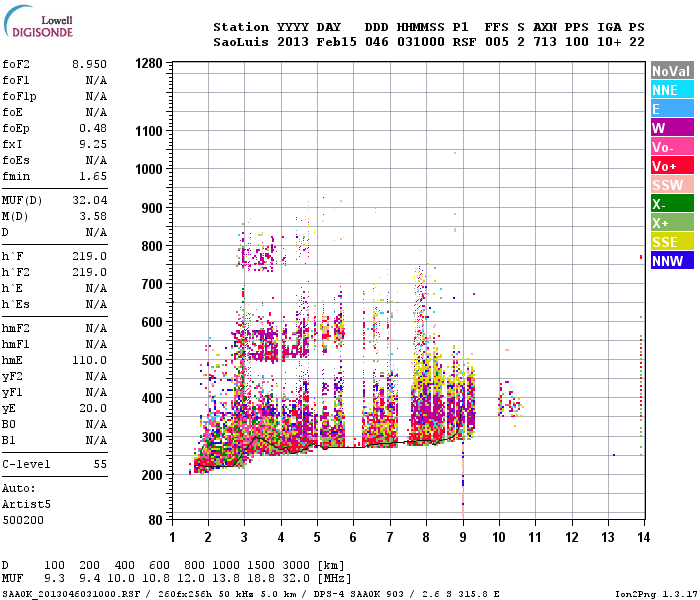Click the 9 MHz x-axis label
Viewport: 700px width, 600px height.
(462, 537)
